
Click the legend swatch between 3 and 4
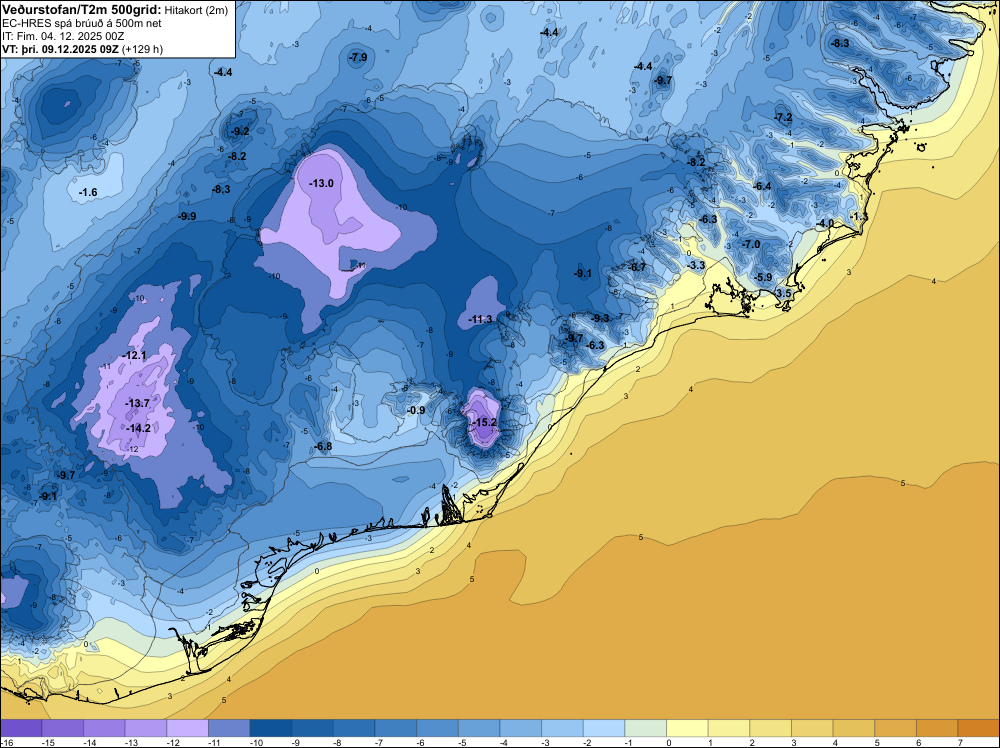pos(812,728)
